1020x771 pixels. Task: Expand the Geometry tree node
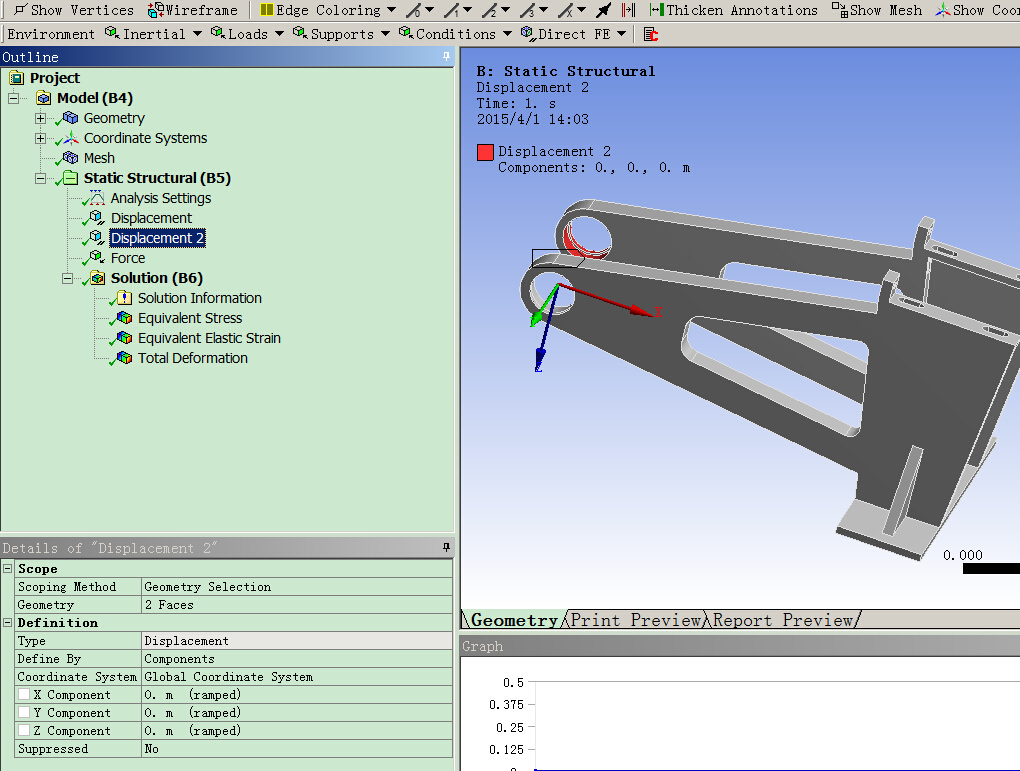pos(40,118)
